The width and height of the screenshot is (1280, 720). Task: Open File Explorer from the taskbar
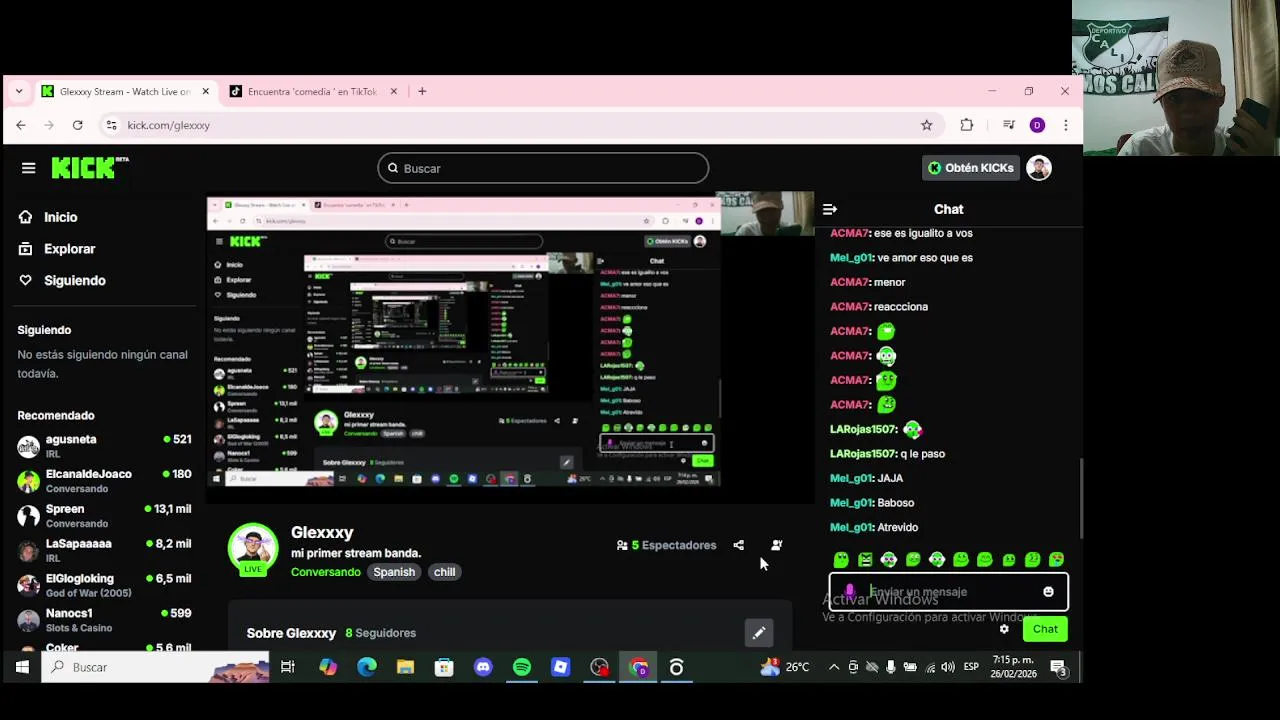pos(405,667)
